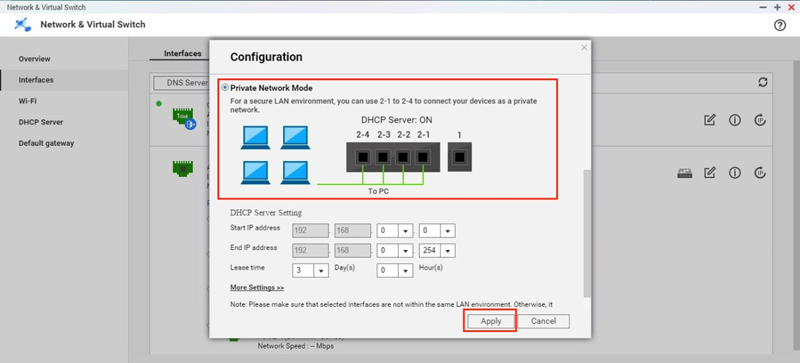Viewport: 800px width, 363px height.
Task: Refresh the interfaces list
Action: pyautogui.click(x=763, y=82)
